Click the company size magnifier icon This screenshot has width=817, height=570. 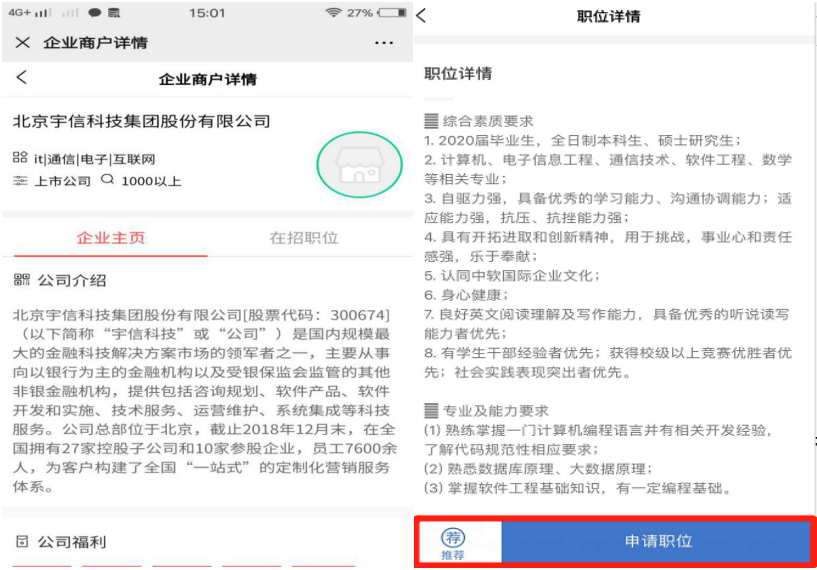pyautogui.click(x=107, y=180)
